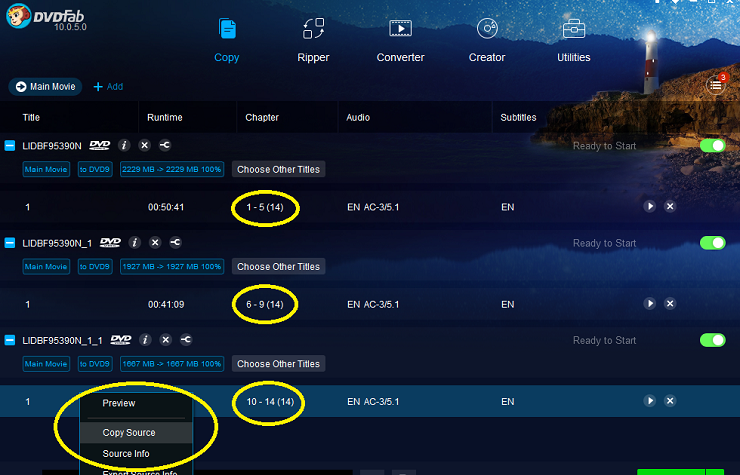This screenshot has width=740, height=475.
Task: Disable the LIDBF95390N task toggle
Action: point(713,146)
